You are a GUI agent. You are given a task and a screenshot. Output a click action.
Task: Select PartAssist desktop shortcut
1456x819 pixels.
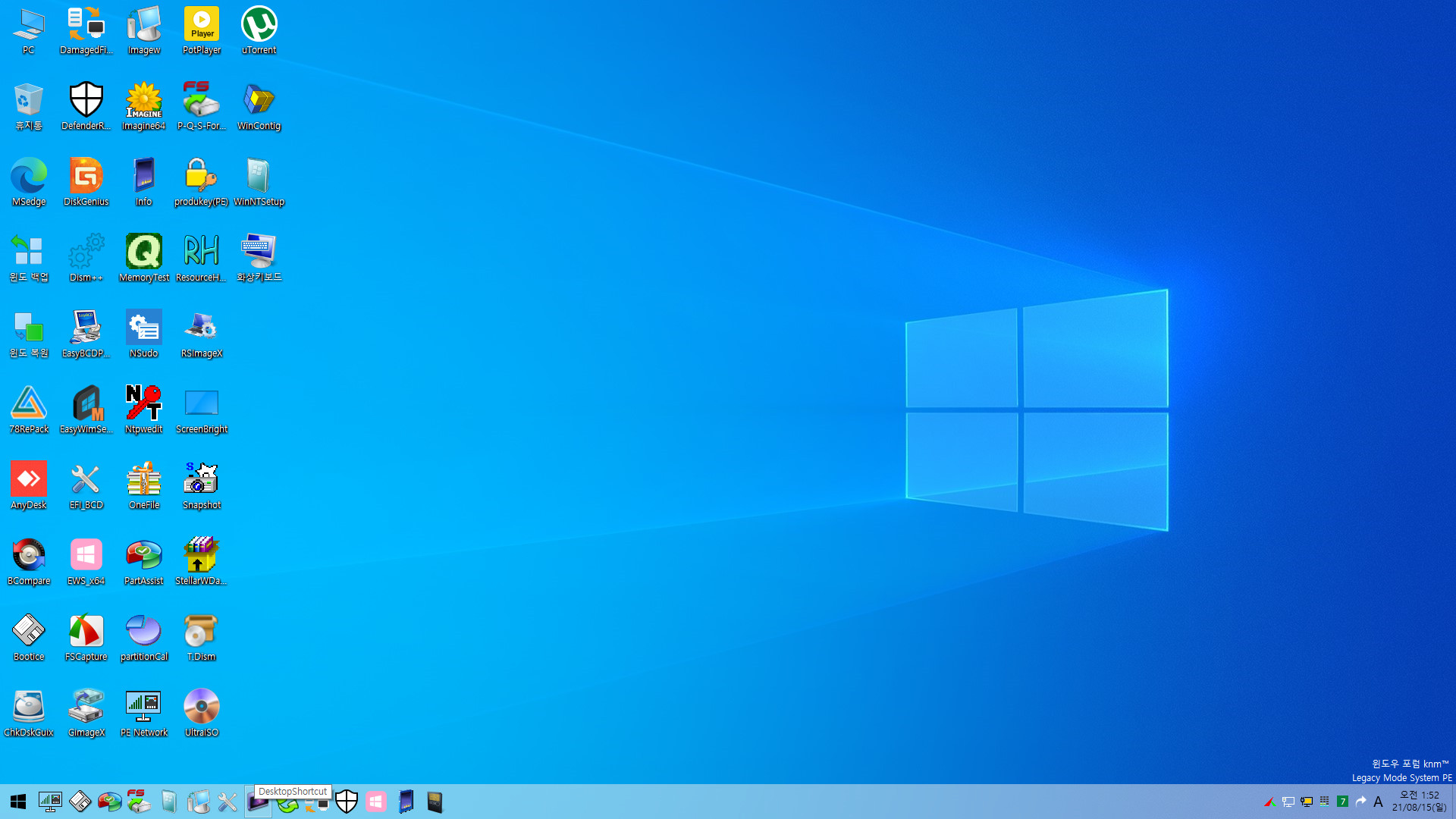point(144,562)
